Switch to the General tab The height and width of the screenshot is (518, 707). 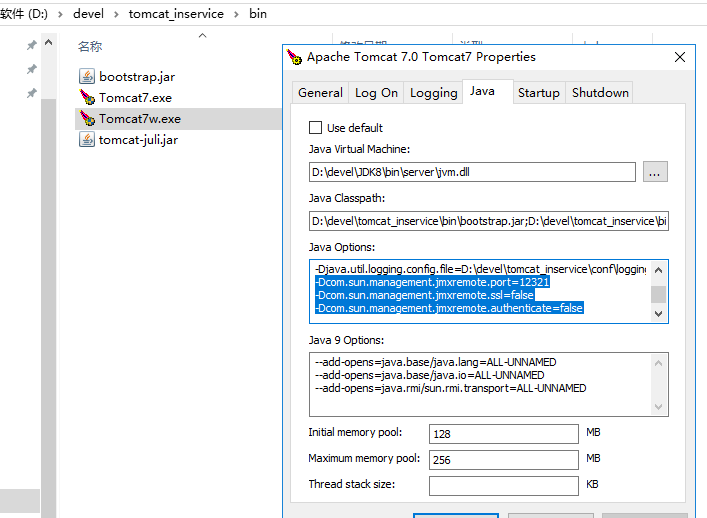click(320, 93)
